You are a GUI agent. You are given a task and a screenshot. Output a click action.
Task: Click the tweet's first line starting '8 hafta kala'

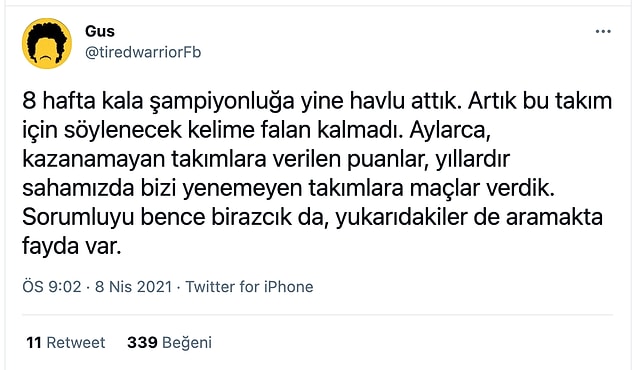317,101
